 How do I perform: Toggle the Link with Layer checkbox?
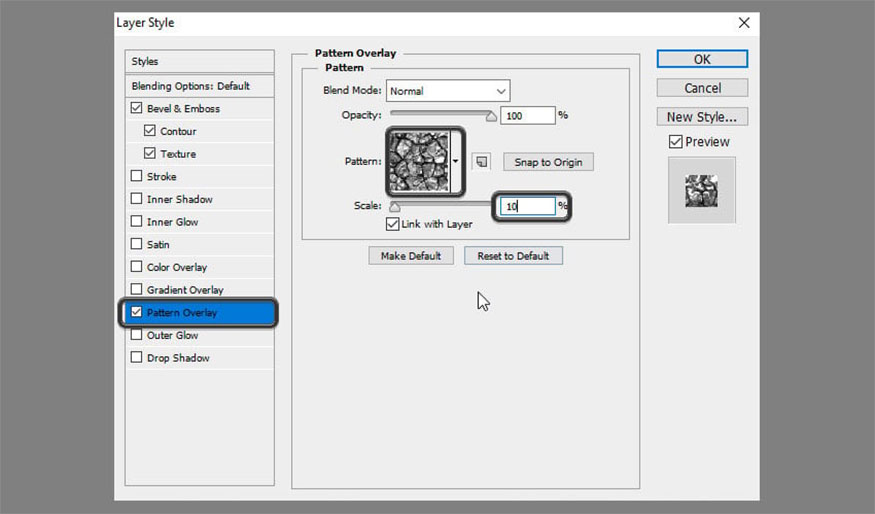point(393,224)
